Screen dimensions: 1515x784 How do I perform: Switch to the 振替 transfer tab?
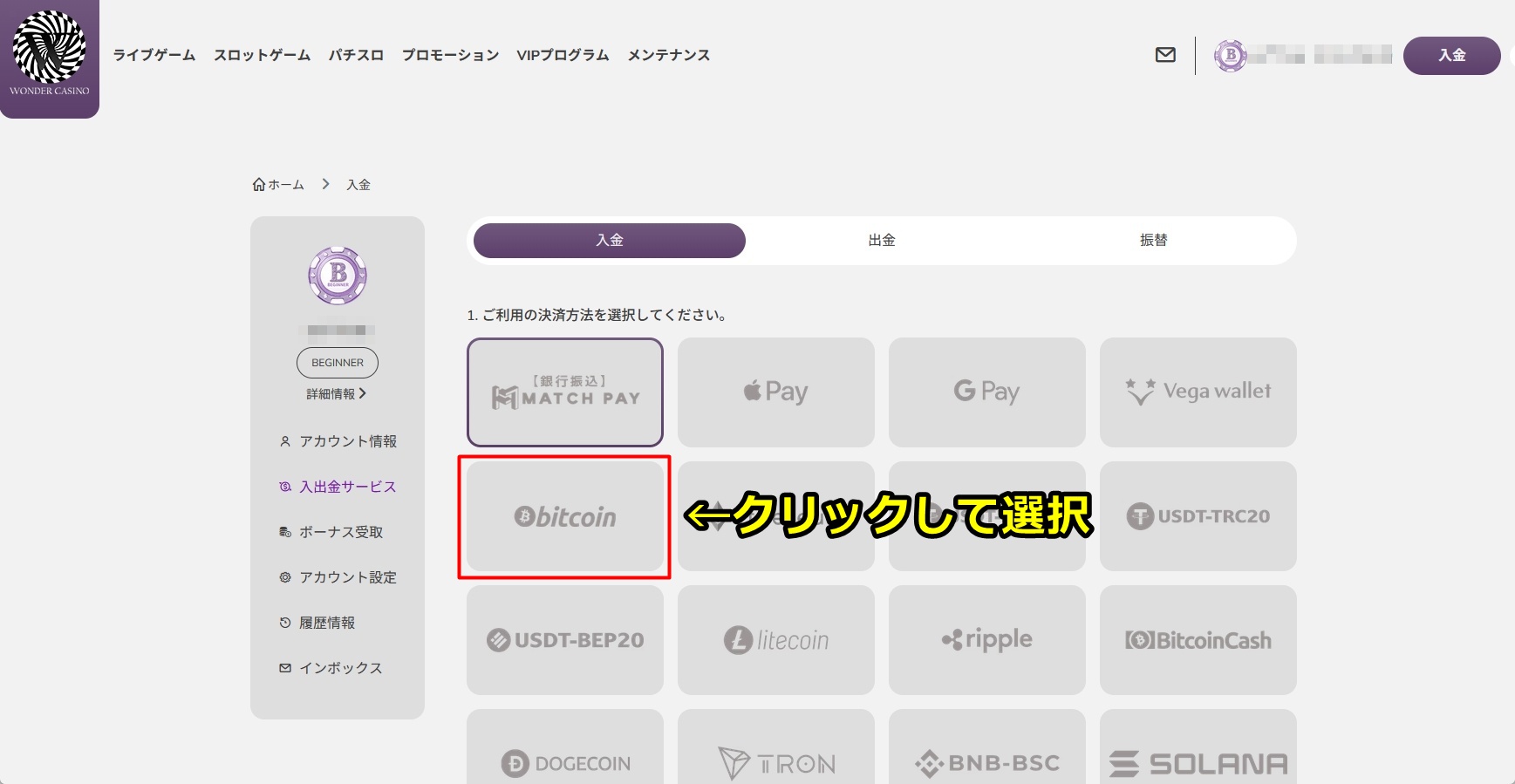(1153, 241)
